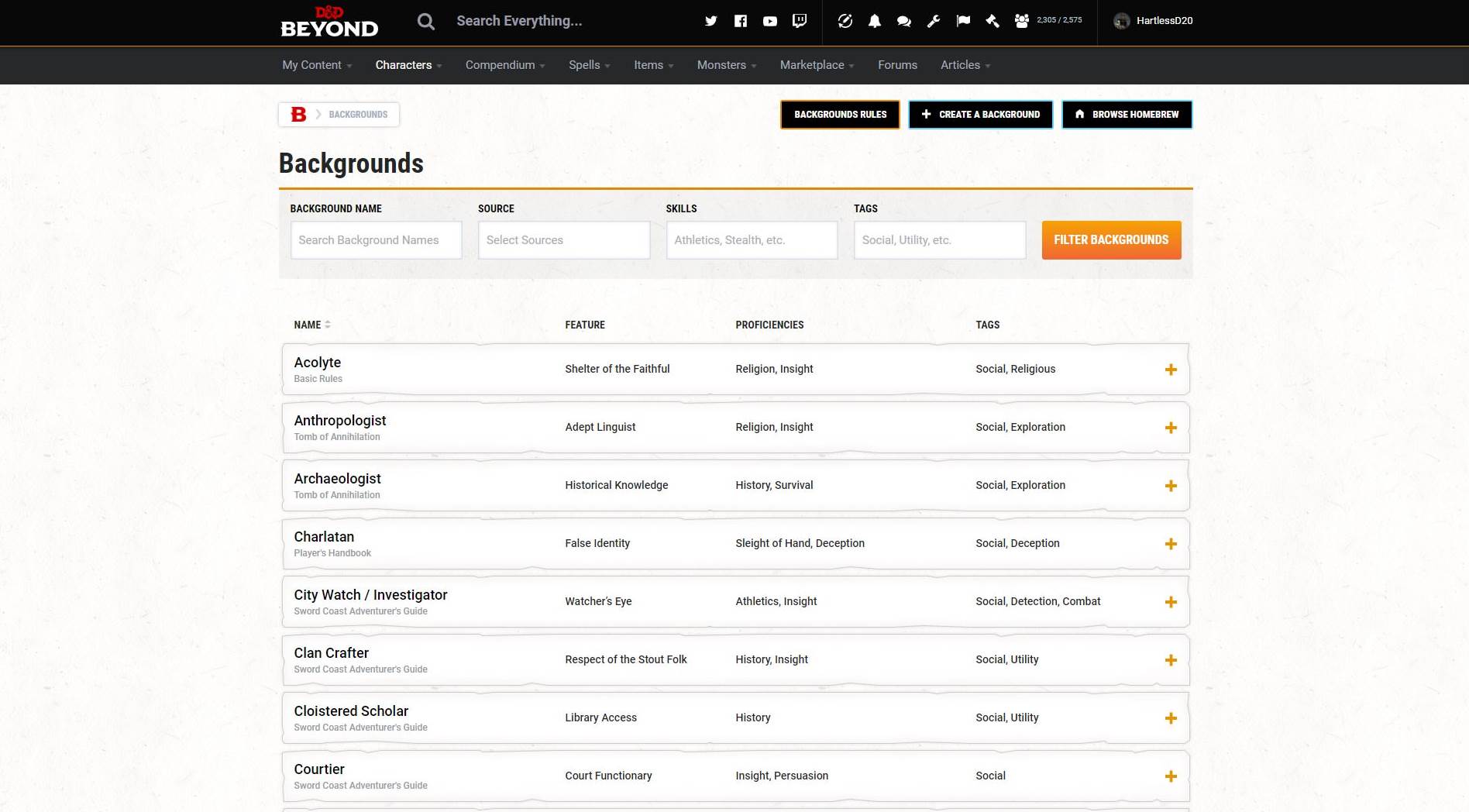The image size is (1469, 812).
Task: Open the Select Sources dropdown
Action: (x=564, y=240)
